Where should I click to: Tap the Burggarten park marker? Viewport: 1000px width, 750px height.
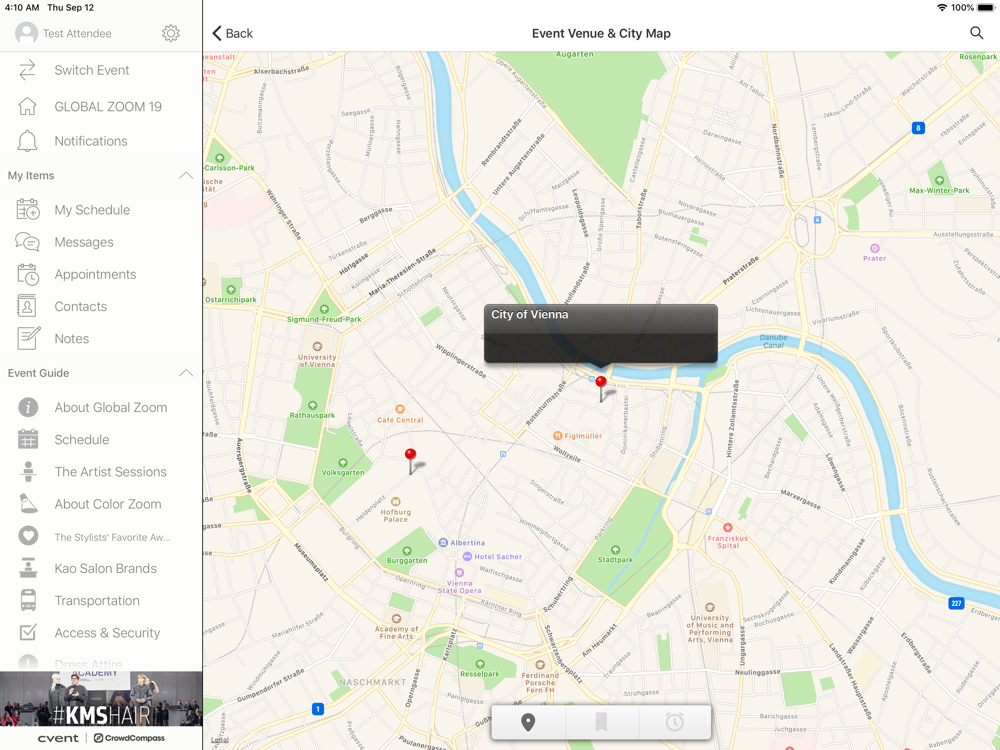(407, 555)
